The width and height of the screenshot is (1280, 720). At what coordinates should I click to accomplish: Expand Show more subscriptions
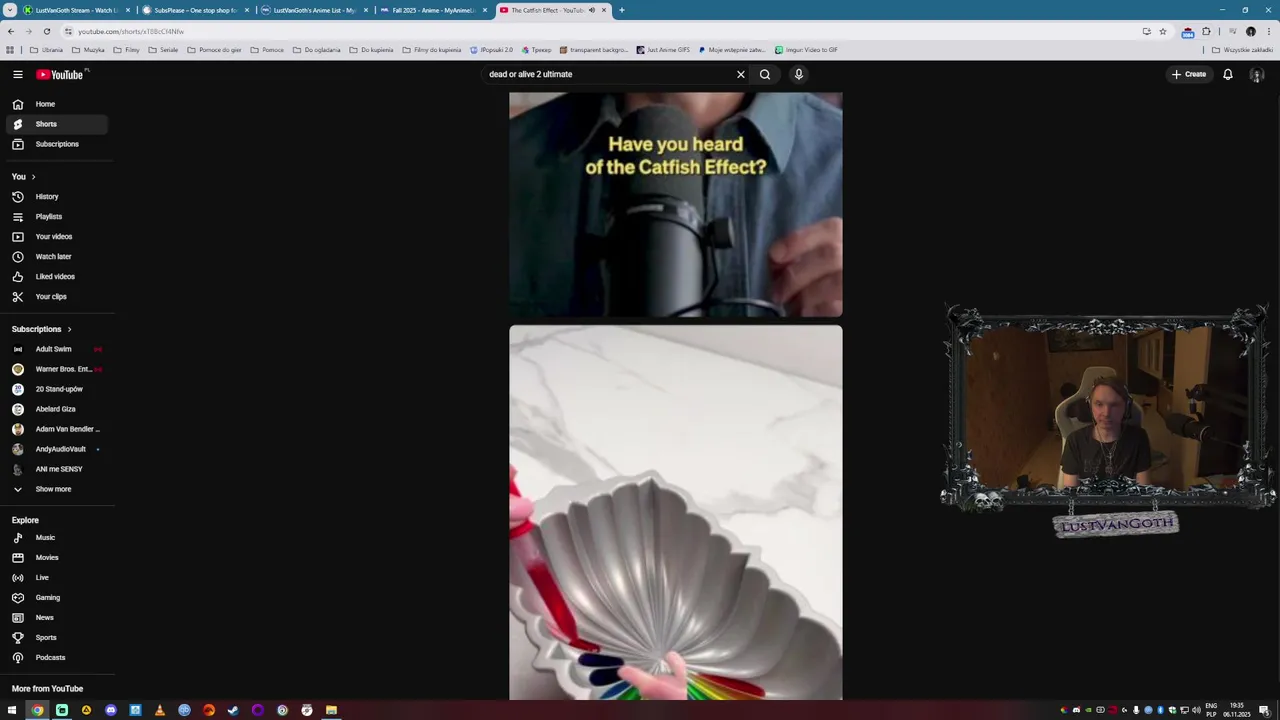pos(57,489)
